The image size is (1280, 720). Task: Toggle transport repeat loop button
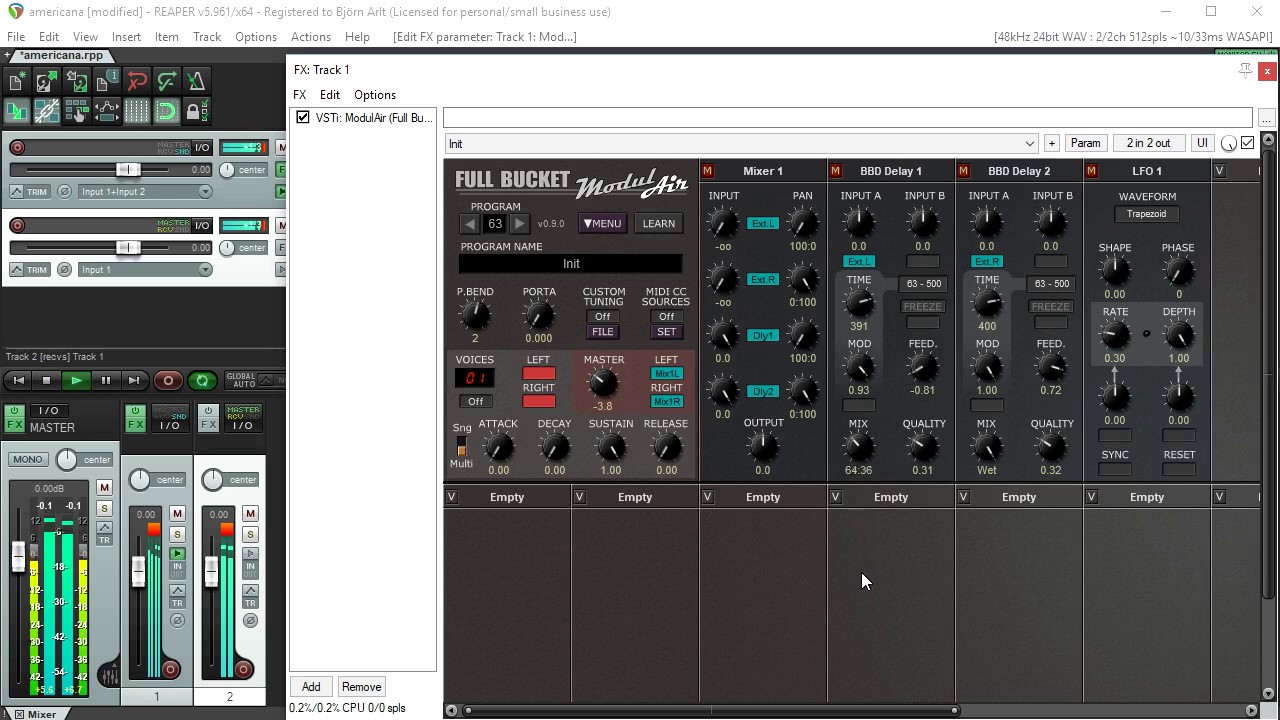click(x=202, y=380)
